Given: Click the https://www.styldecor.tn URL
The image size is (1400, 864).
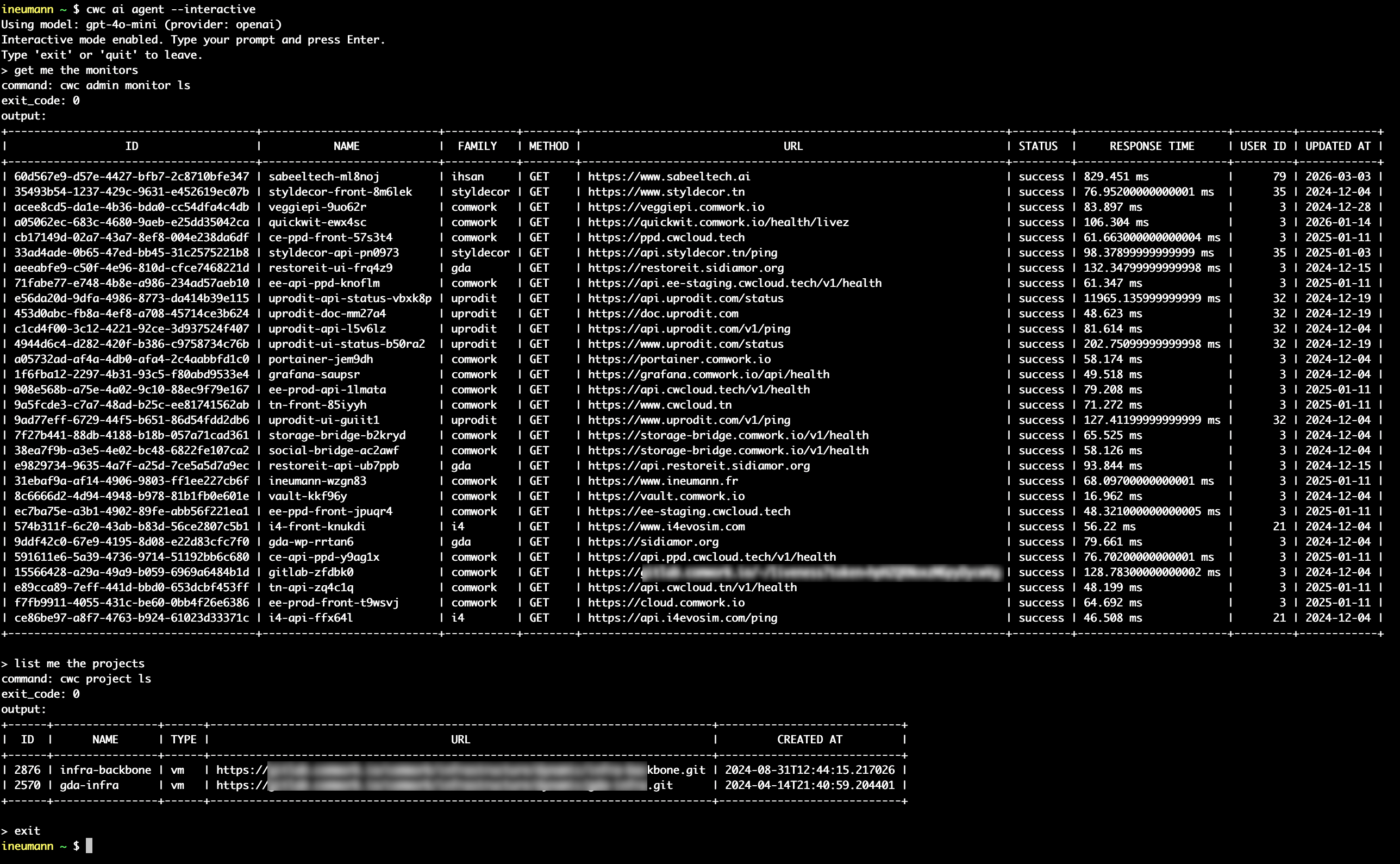Looking at the screenshot, I should (666, 192).
